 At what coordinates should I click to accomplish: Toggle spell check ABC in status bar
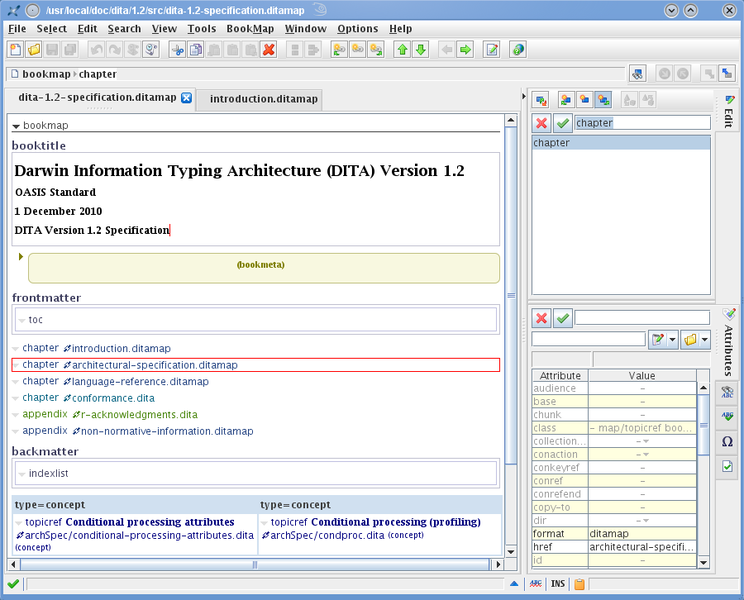[x=536, y=584]
